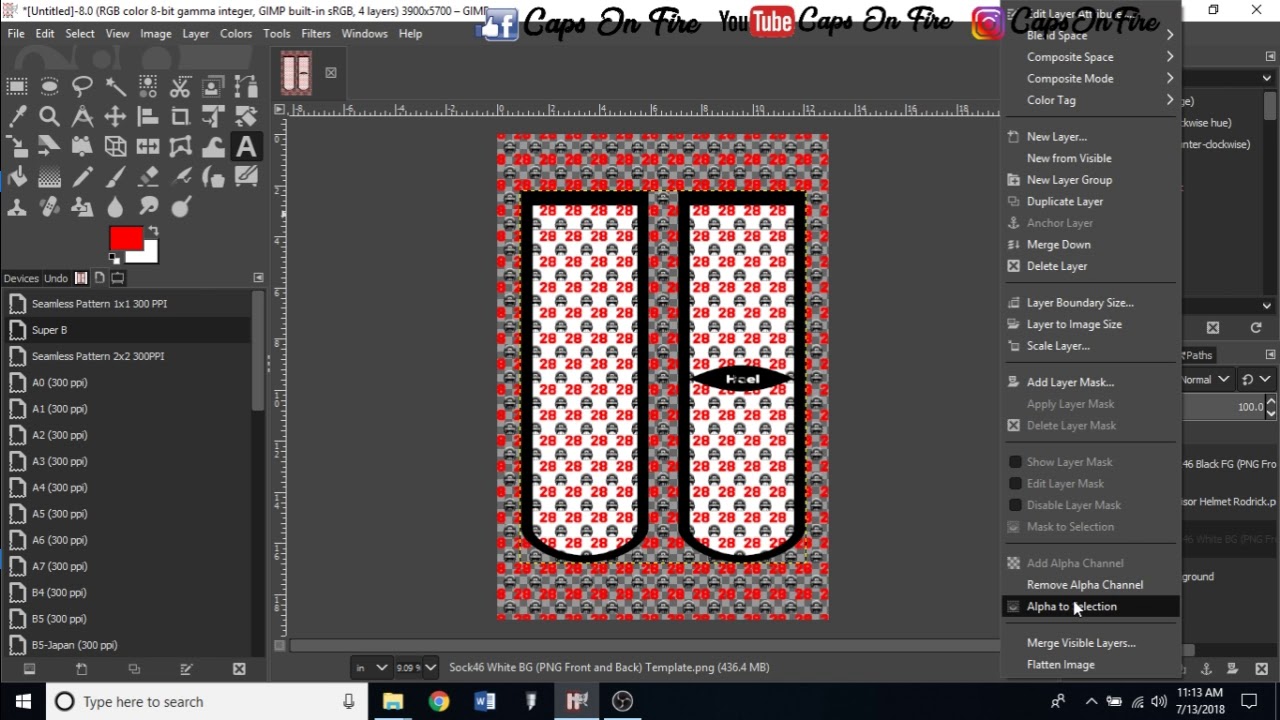Choose Alpha to Selection in context menu

click(x=1092, y=606)
